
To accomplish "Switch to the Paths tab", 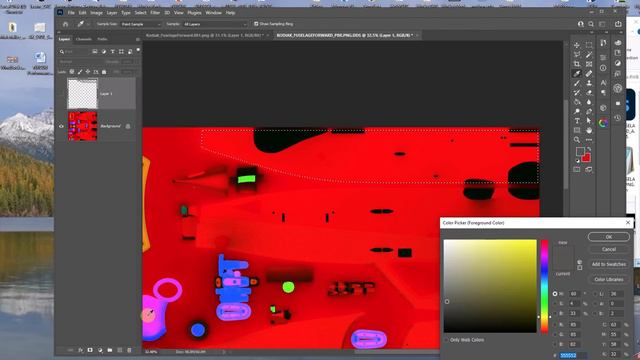I will [x=102, y=39].
